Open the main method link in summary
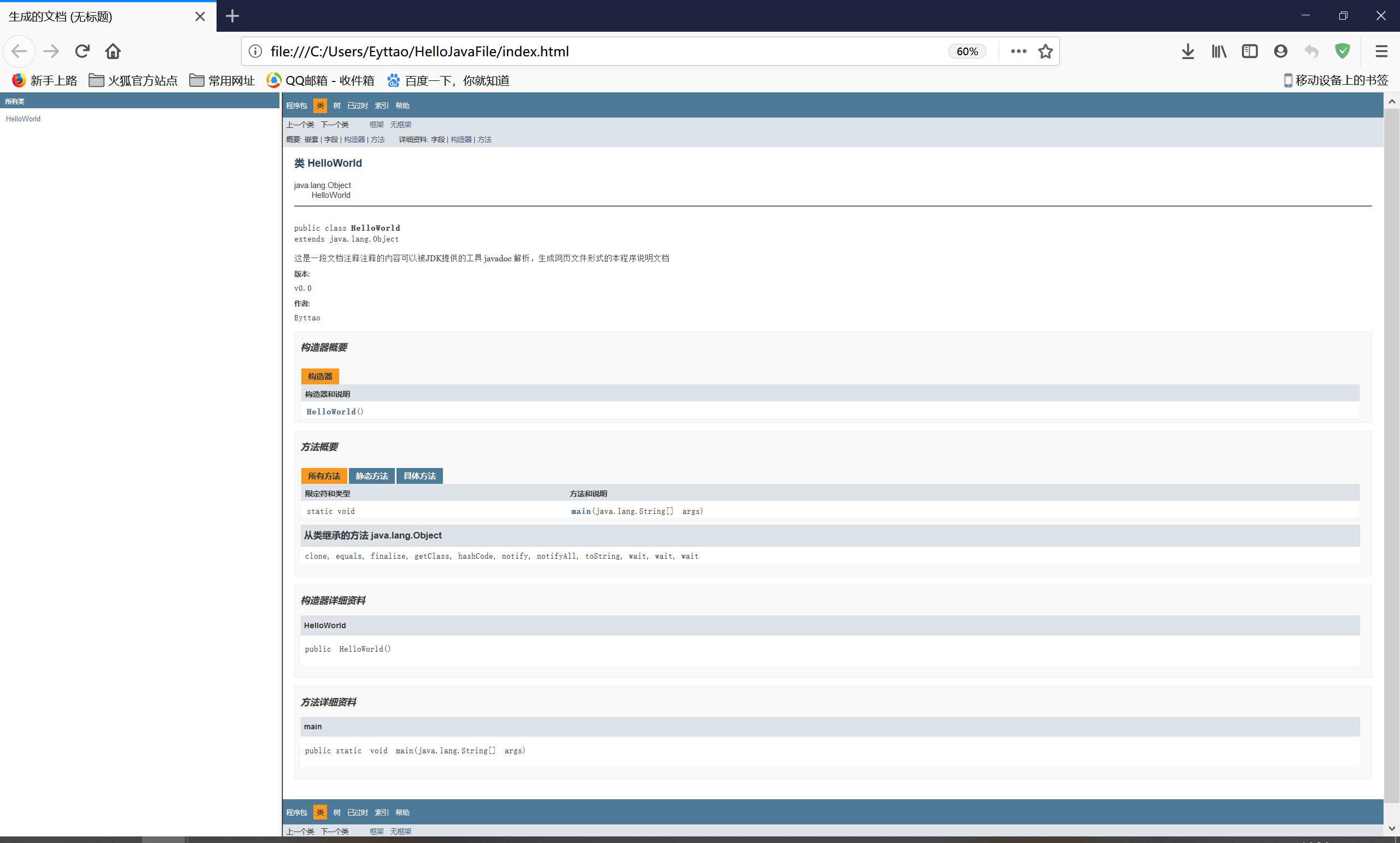 581,511
